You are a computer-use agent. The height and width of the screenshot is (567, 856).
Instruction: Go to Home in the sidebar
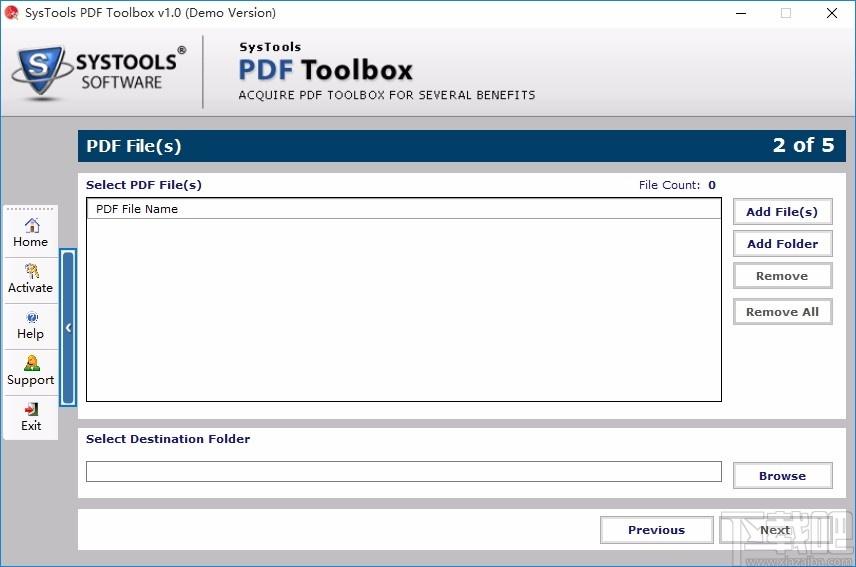[31, 233]
